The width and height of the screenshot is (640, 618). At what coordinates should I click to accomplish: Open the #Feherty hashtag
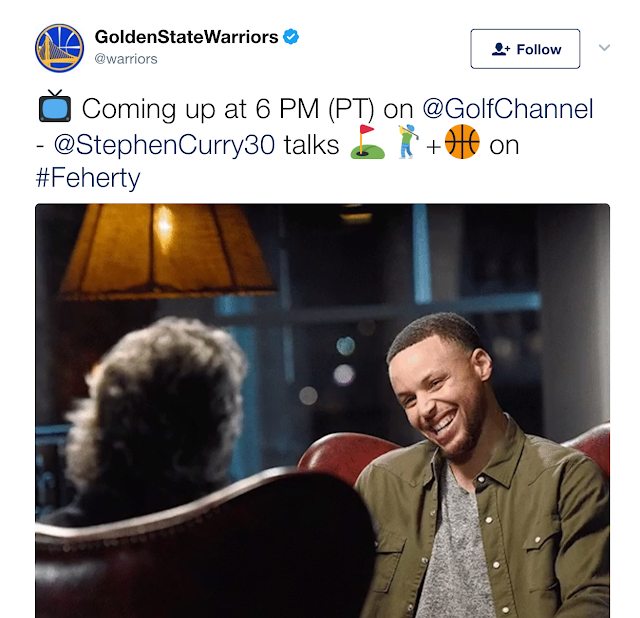pyautogui.click(x=88, y=178)
